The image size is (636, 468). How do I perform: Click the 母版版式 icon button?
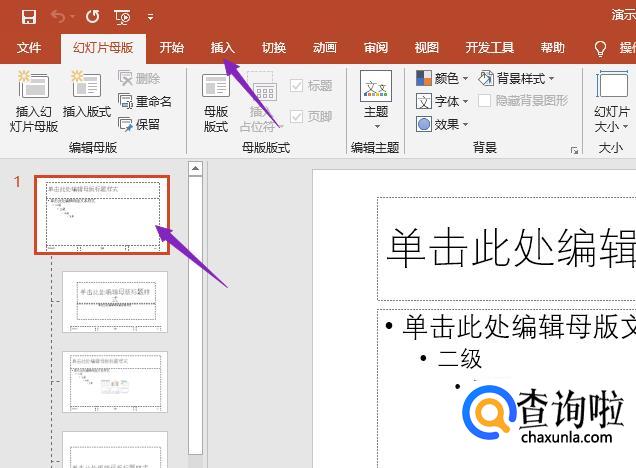(216, 103)
